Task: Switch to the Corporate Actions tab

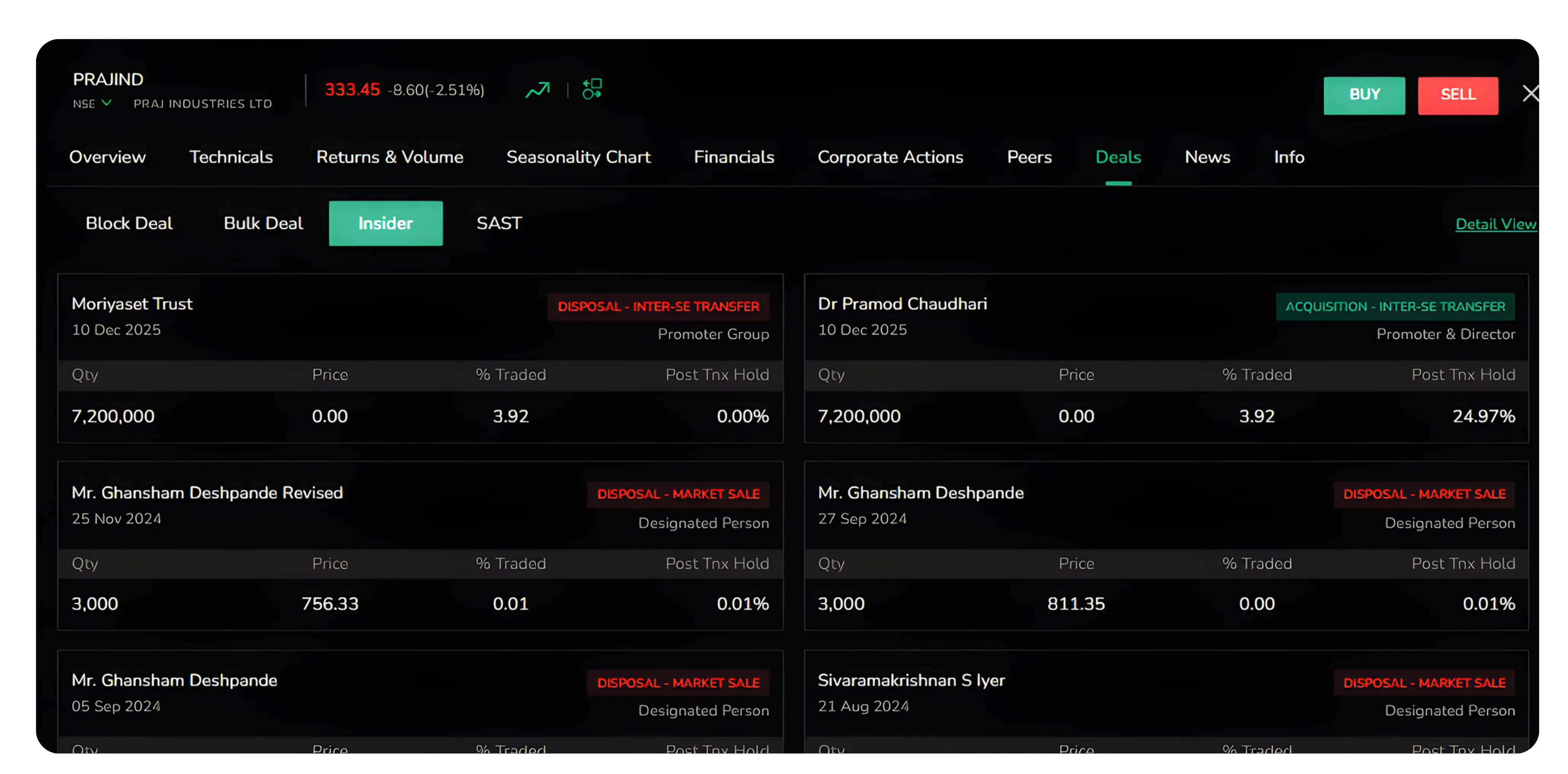Action: pos(891,157)
